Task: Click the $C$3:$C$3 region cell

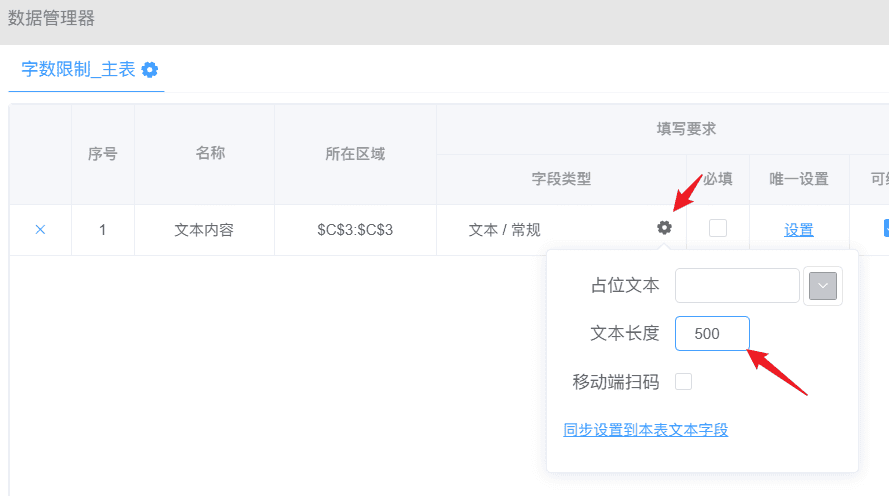Action: click(355, 230)
